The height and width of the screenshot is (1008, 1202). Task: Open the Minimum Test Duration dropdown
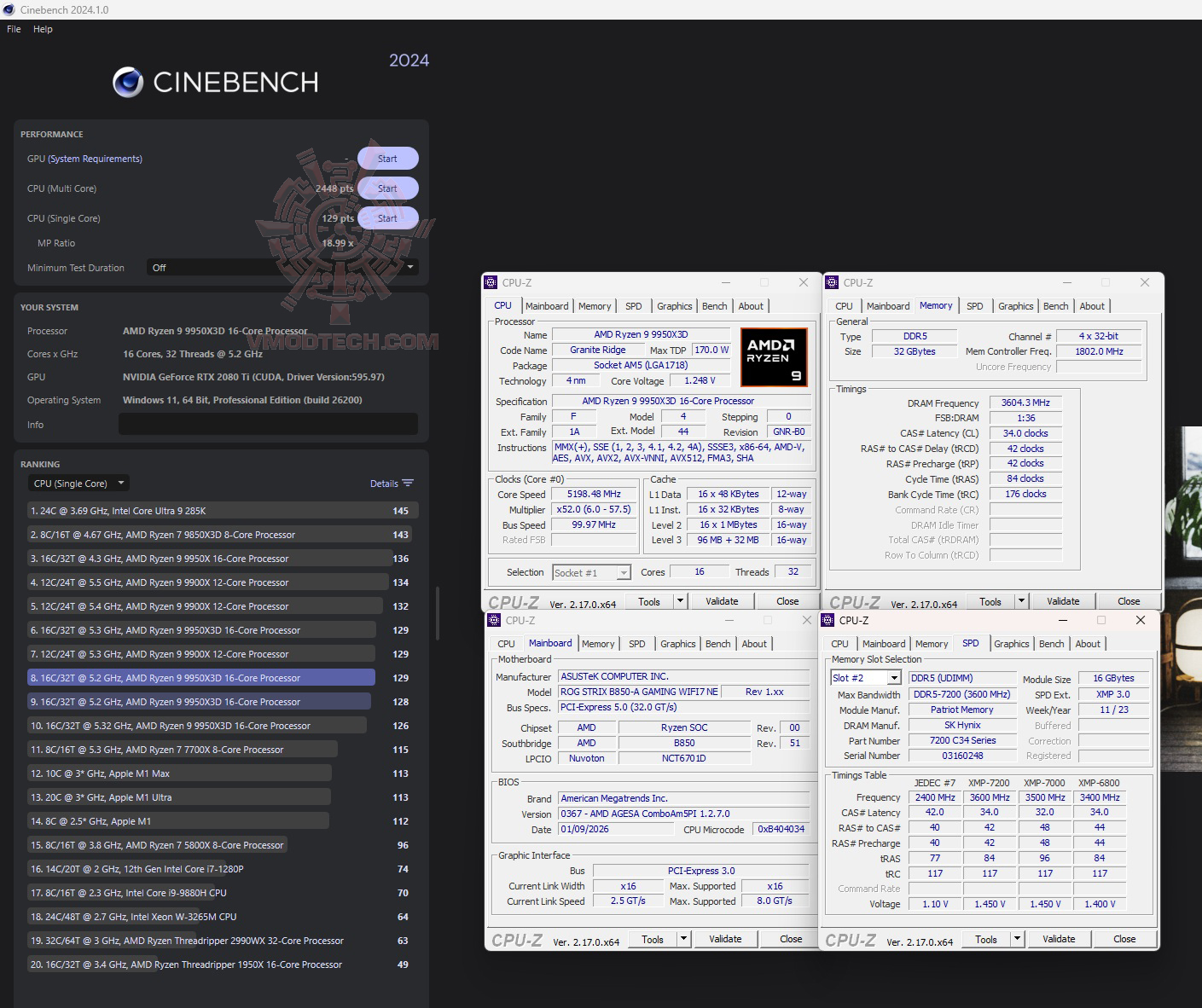tap(282, 268)
